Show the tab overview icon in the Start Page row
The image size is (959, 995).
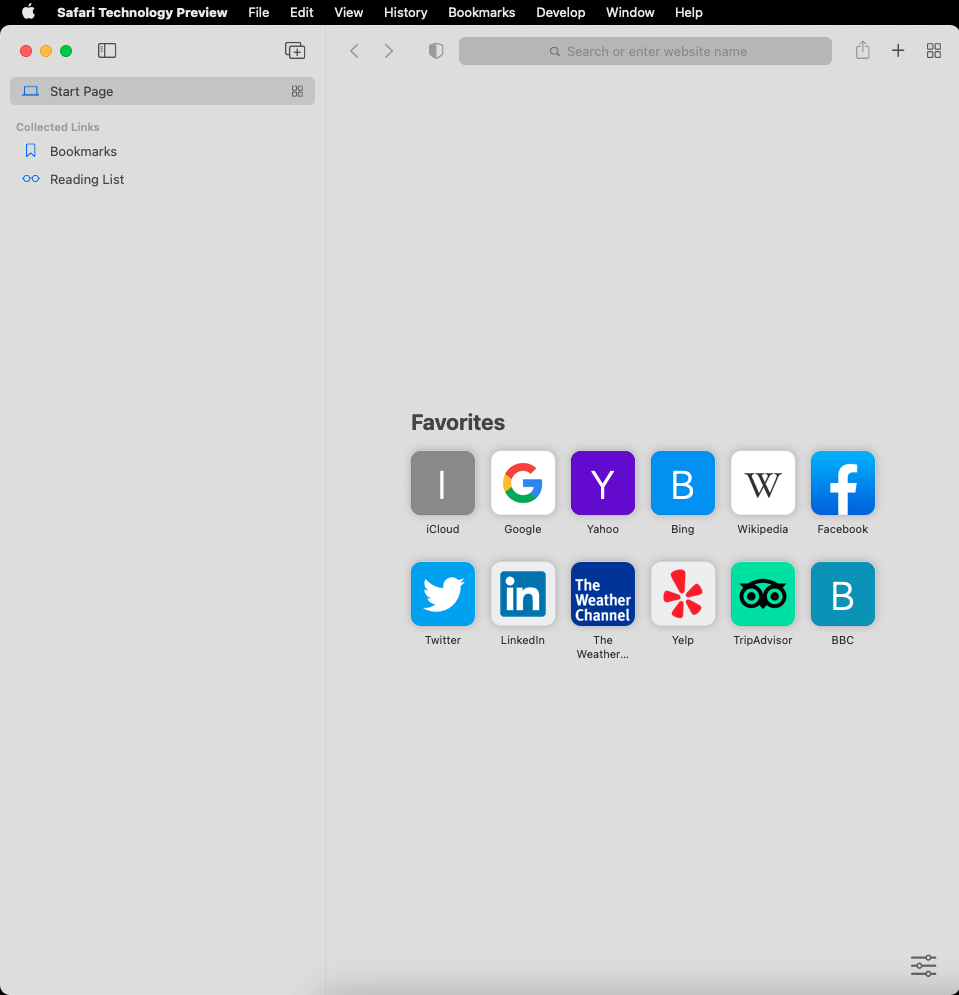tap(297, 91)
